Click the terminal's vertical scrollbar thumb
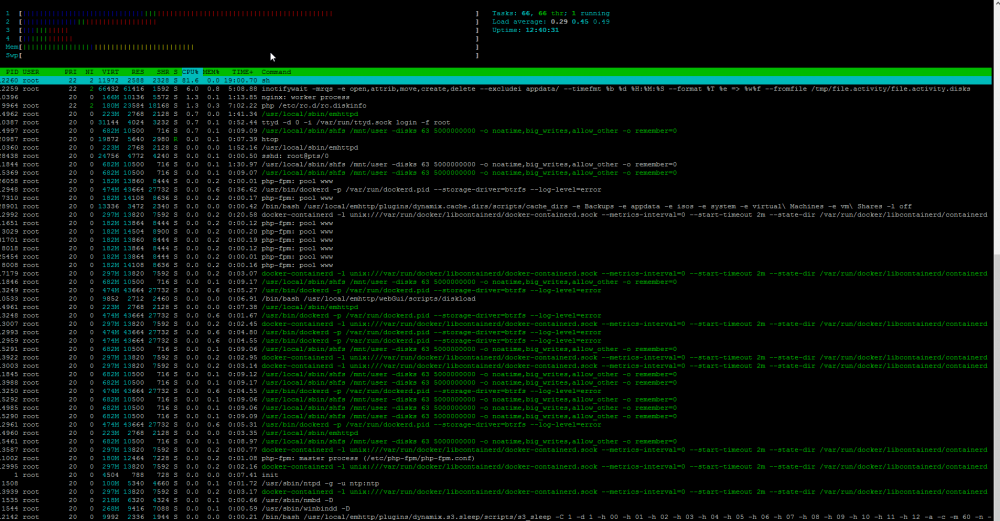This screenshot has width=1000, height=521. [996, 386]
